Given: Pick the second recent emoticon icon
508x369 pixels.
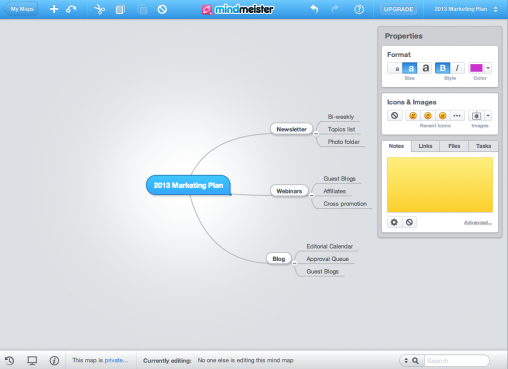Looking at the screenshot, I should pos(428,116).
